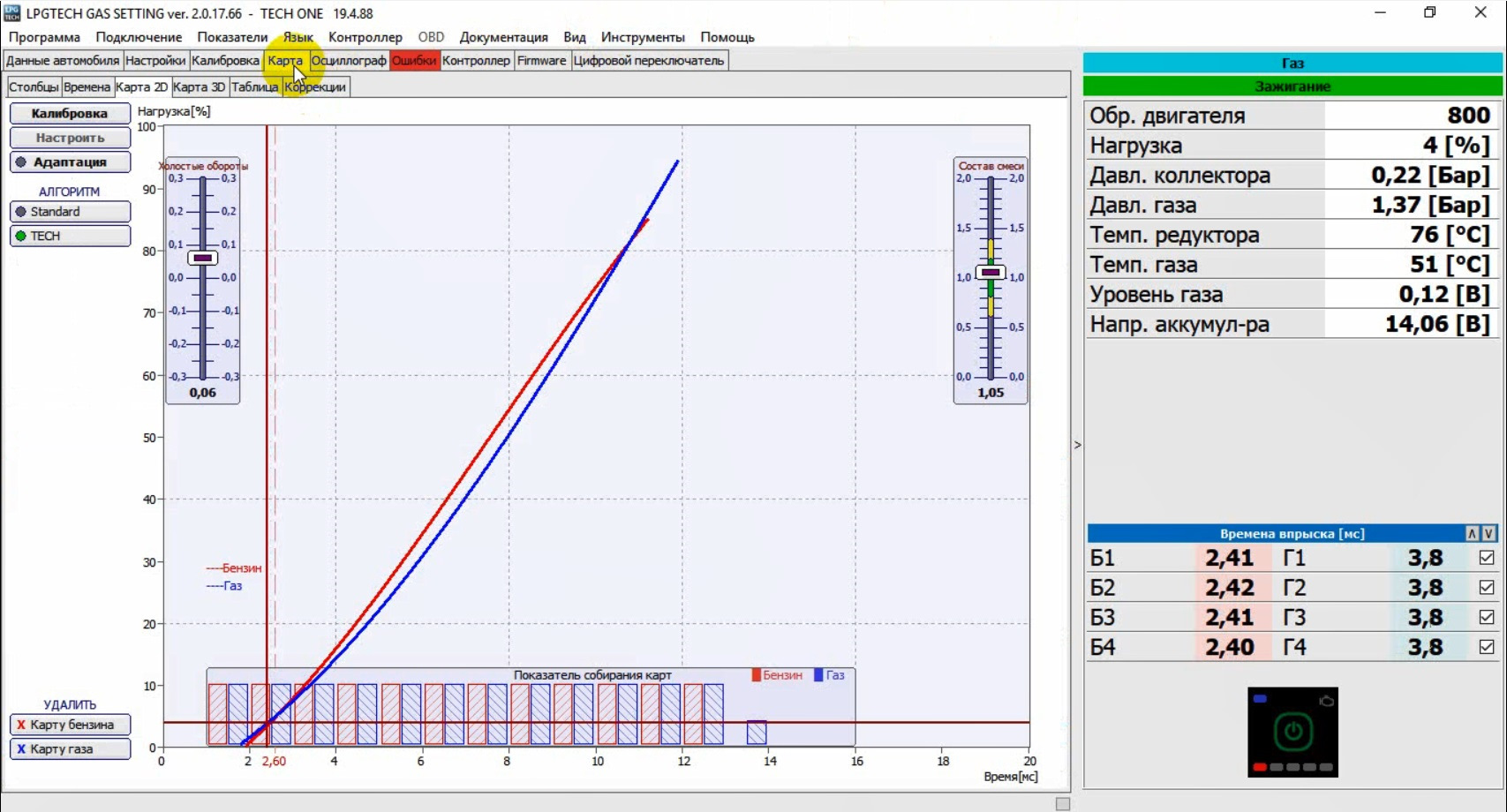Click the delete Карту бензина button
The image size is (1507, 812).
click(x=70, y=725)
